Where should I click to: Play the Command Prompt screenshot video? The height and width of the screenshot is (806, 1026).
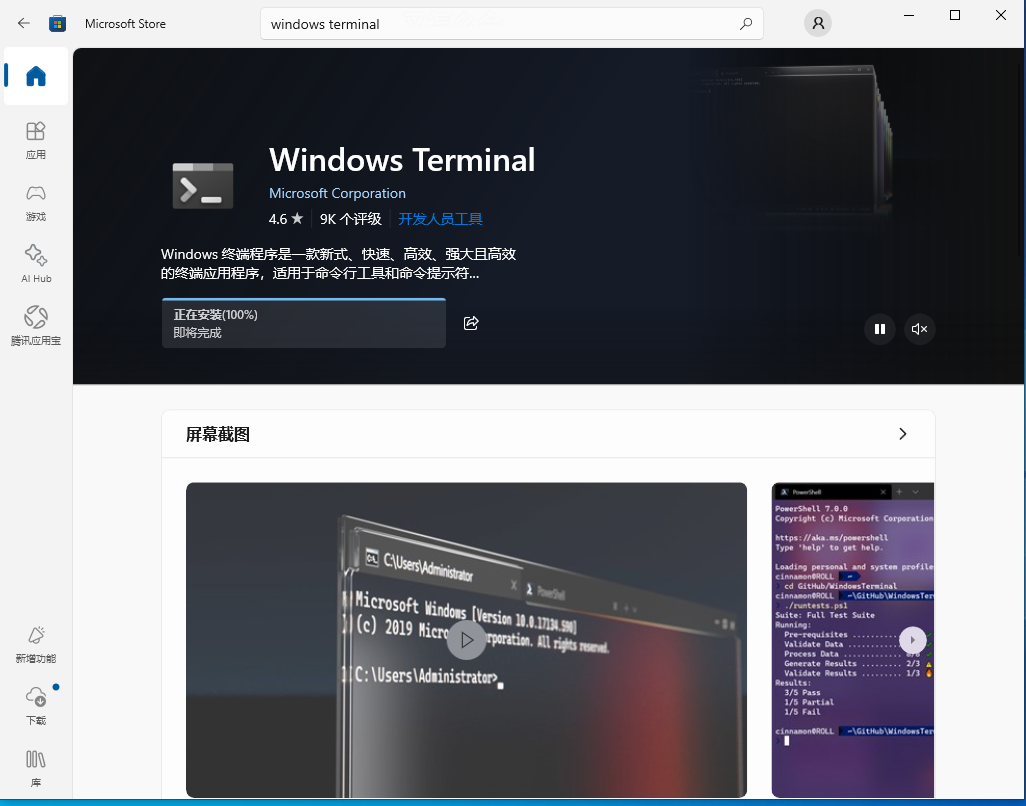pos(467,640)
